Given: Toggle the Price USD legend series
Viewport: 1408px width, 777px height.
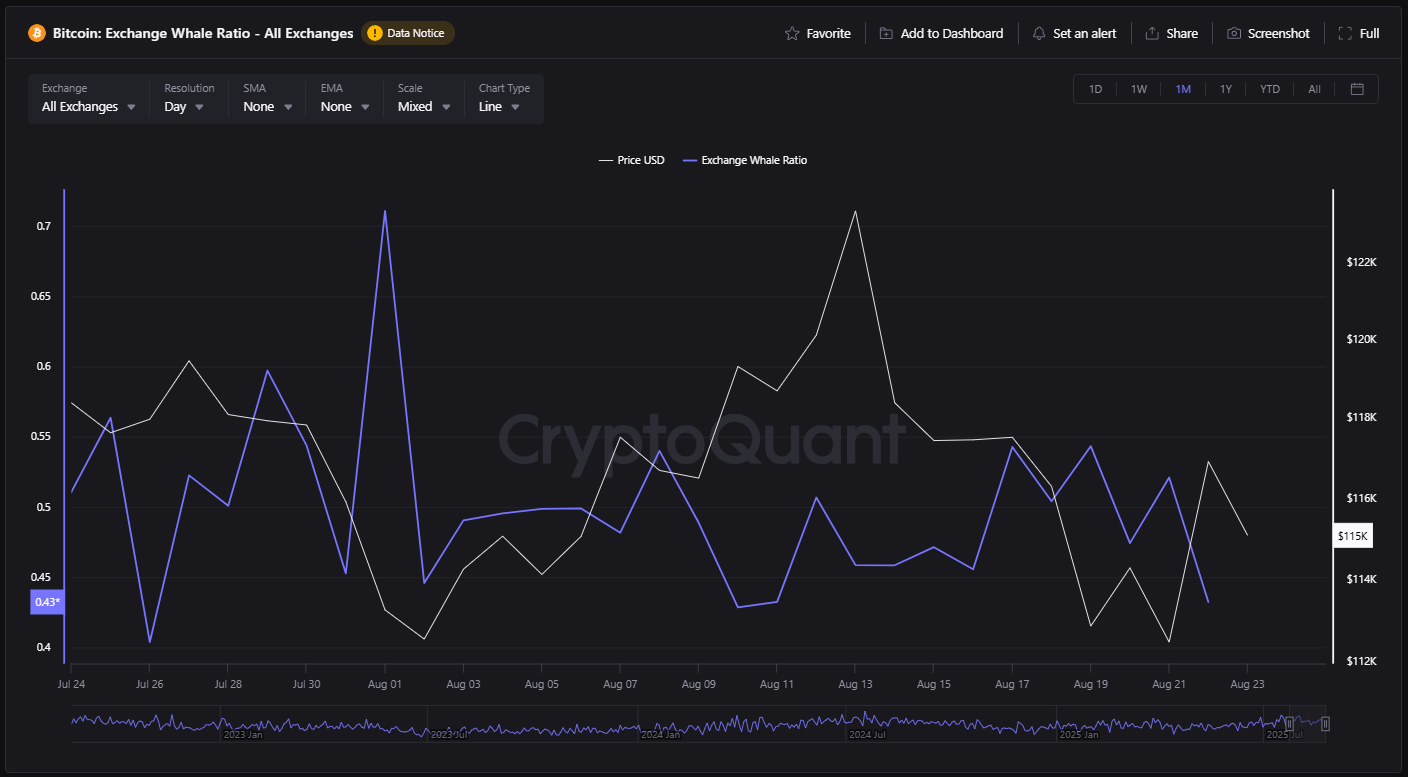Looking at the screenshot, I should point(631,160).
